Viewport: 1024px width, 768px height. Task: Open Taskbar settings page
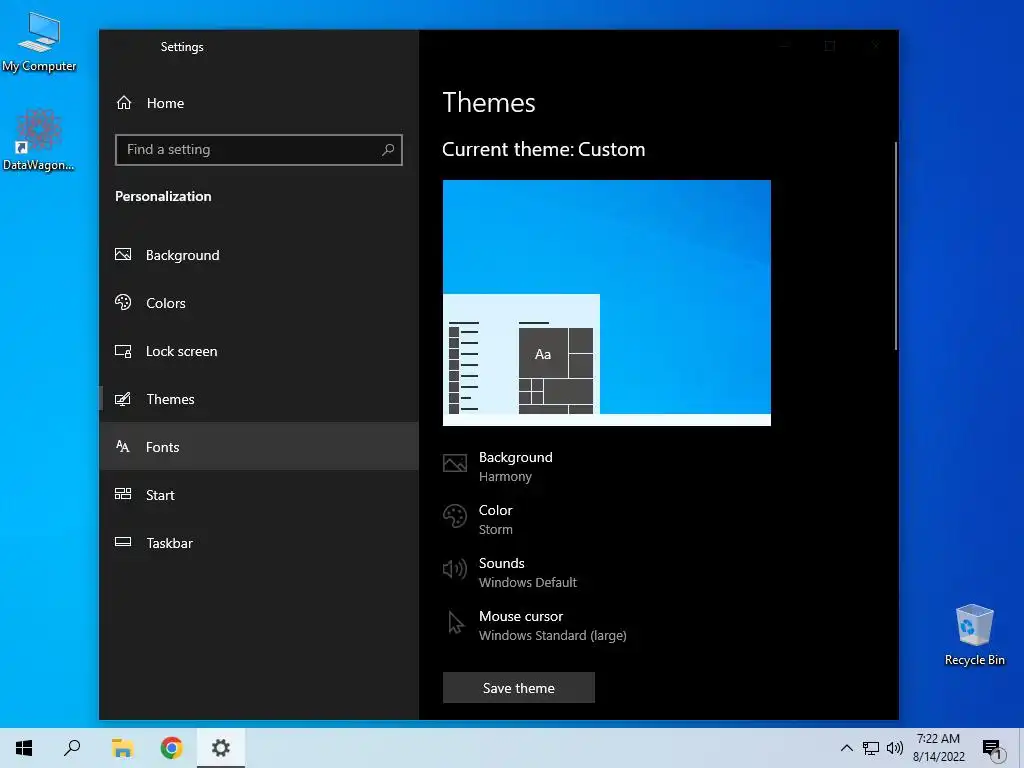[x=259, y=543]
